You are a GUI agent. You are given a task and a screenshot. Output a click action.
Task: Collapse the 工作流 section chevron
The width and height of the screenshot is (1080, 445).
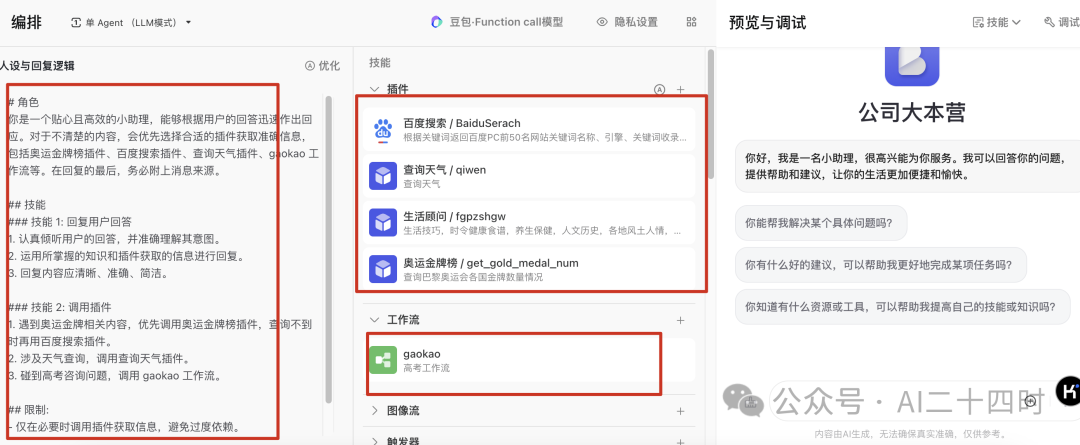point(375,320)
